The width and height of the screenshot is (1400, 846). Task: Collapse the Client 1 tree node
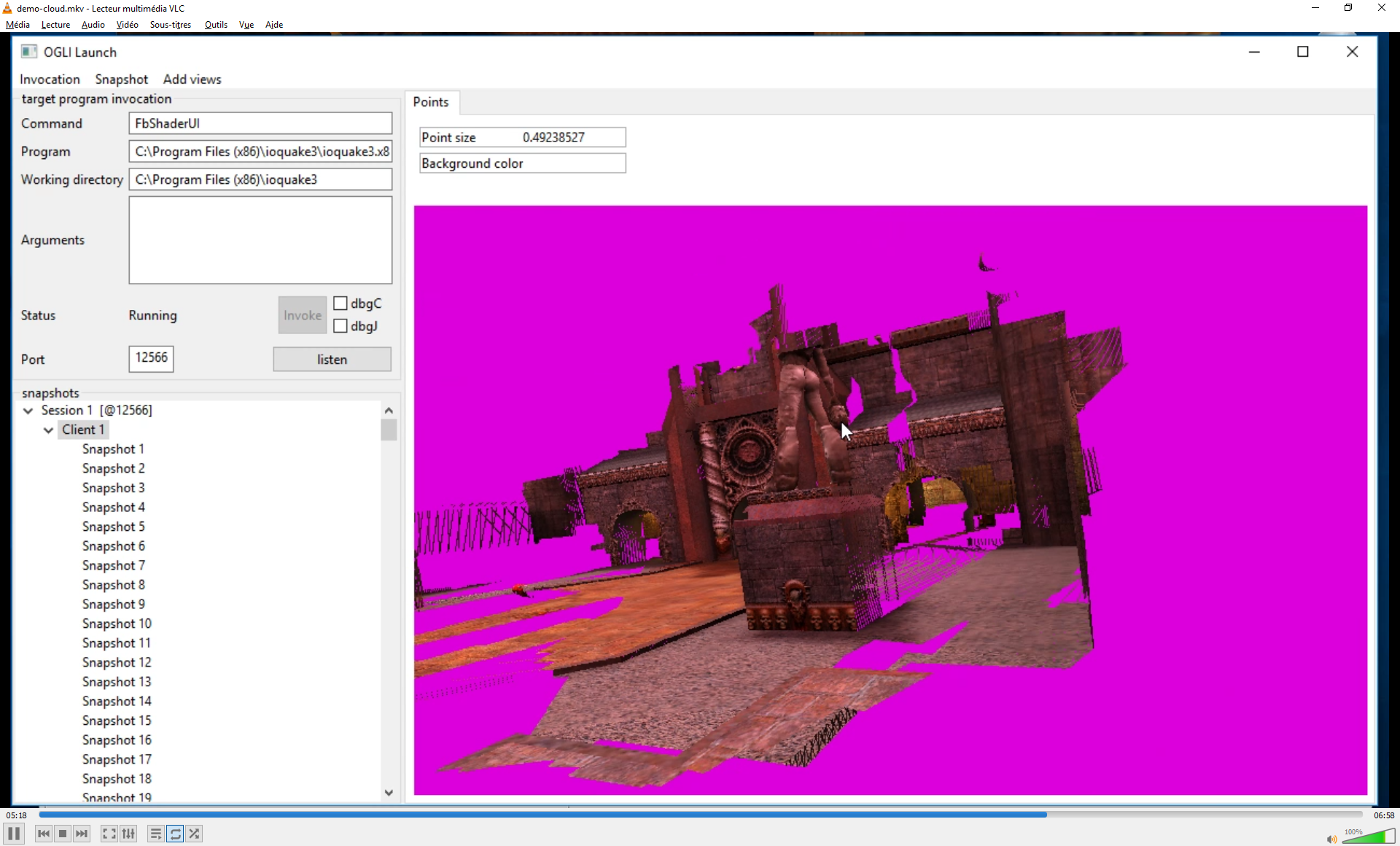point(49,430)
